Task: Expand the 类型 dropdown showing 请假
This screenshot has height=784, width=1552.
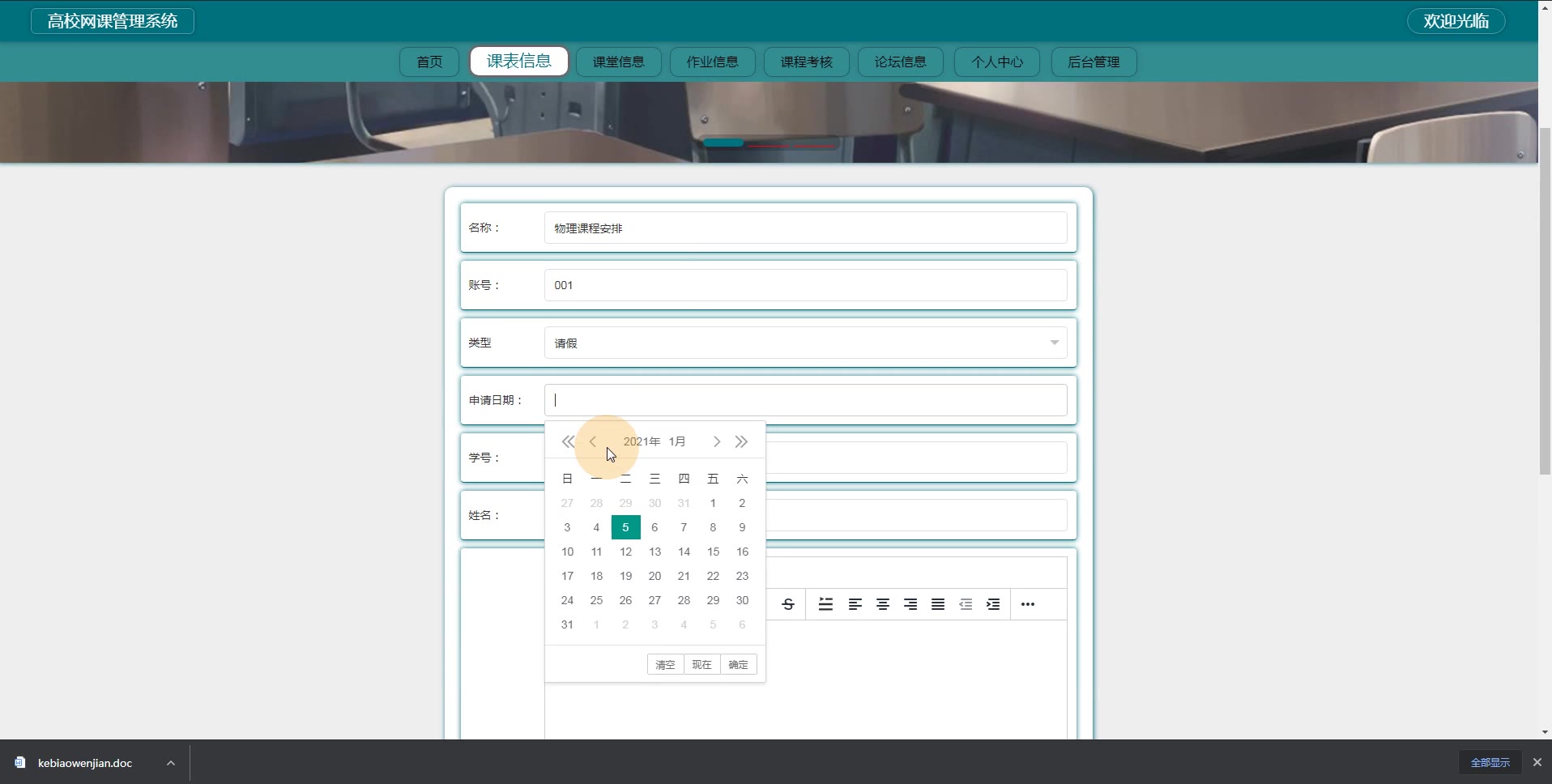Action: (x=806, y=343)
